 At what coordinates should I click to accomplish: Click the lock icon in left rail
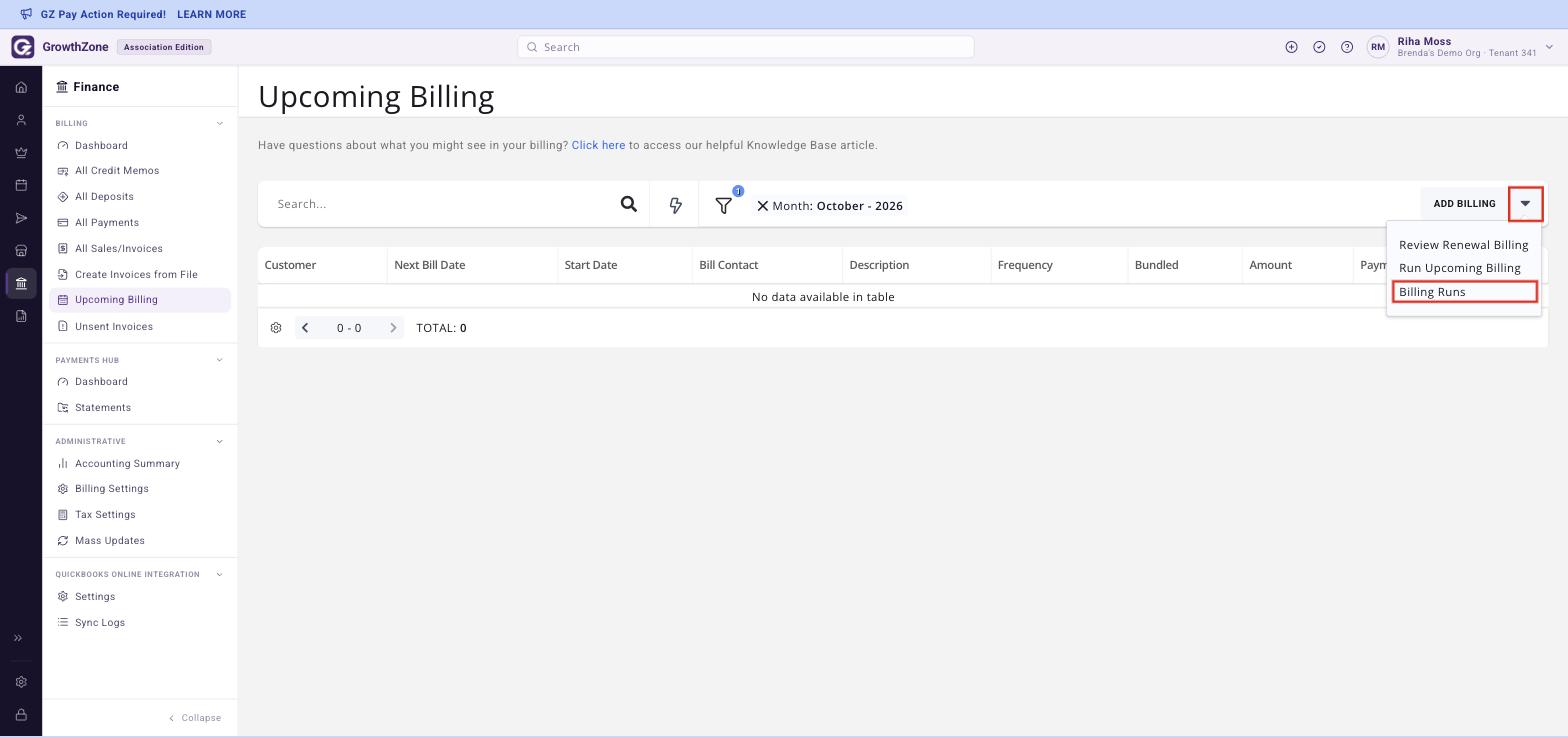coord(21,715)
